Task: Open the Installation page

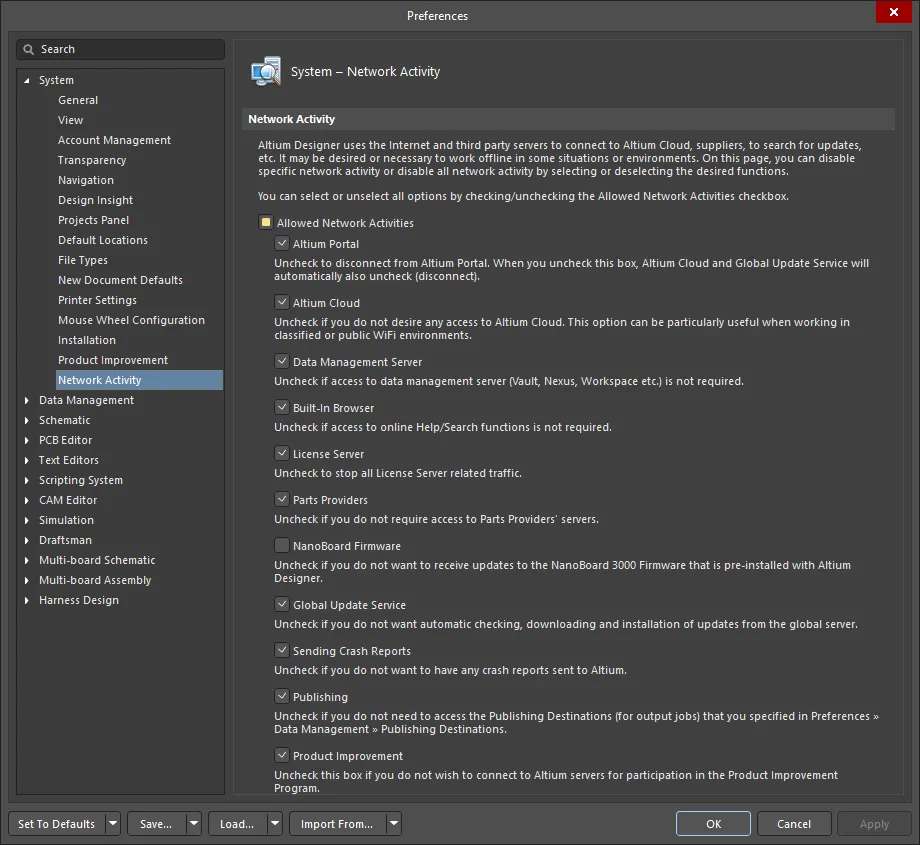Action: (x=87, y=339)
